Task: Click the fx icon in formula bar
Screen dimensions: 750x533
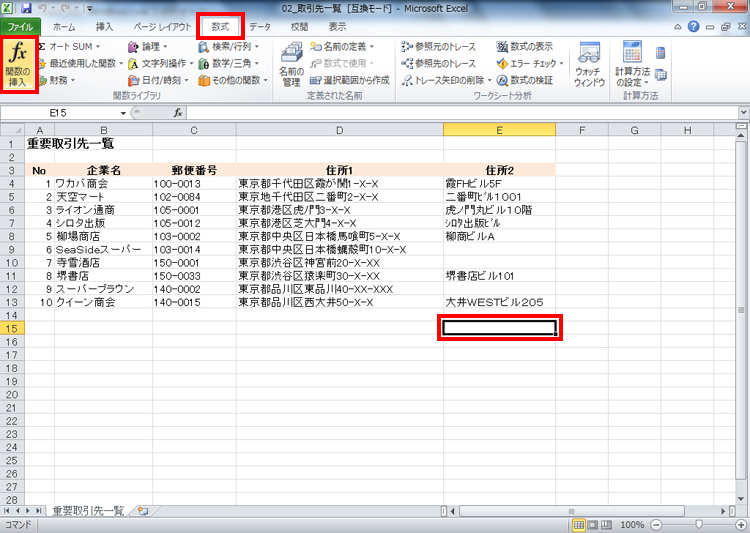Action: [178, 113]
